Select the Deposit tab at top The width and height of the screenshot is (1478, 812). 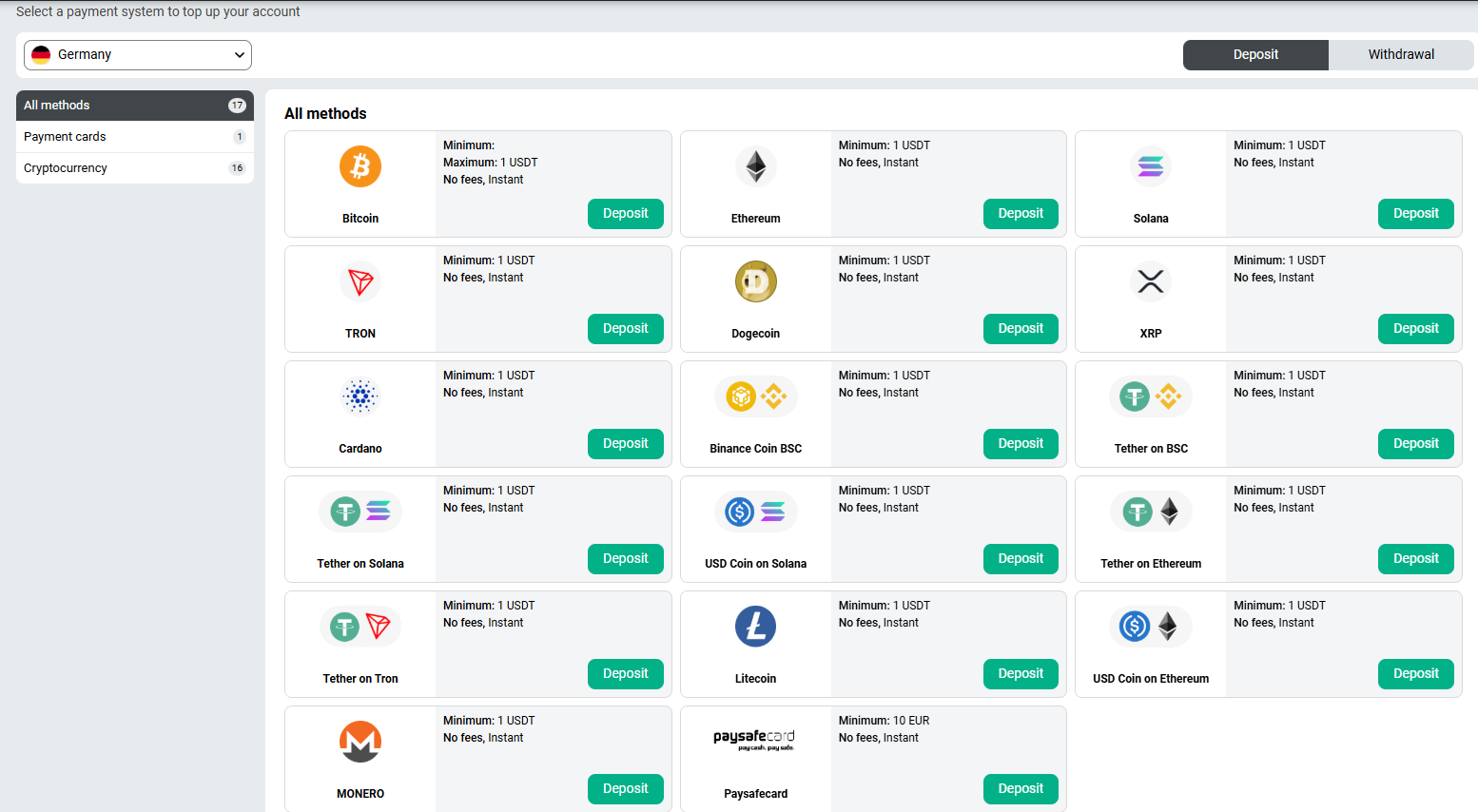(1255, 55)
